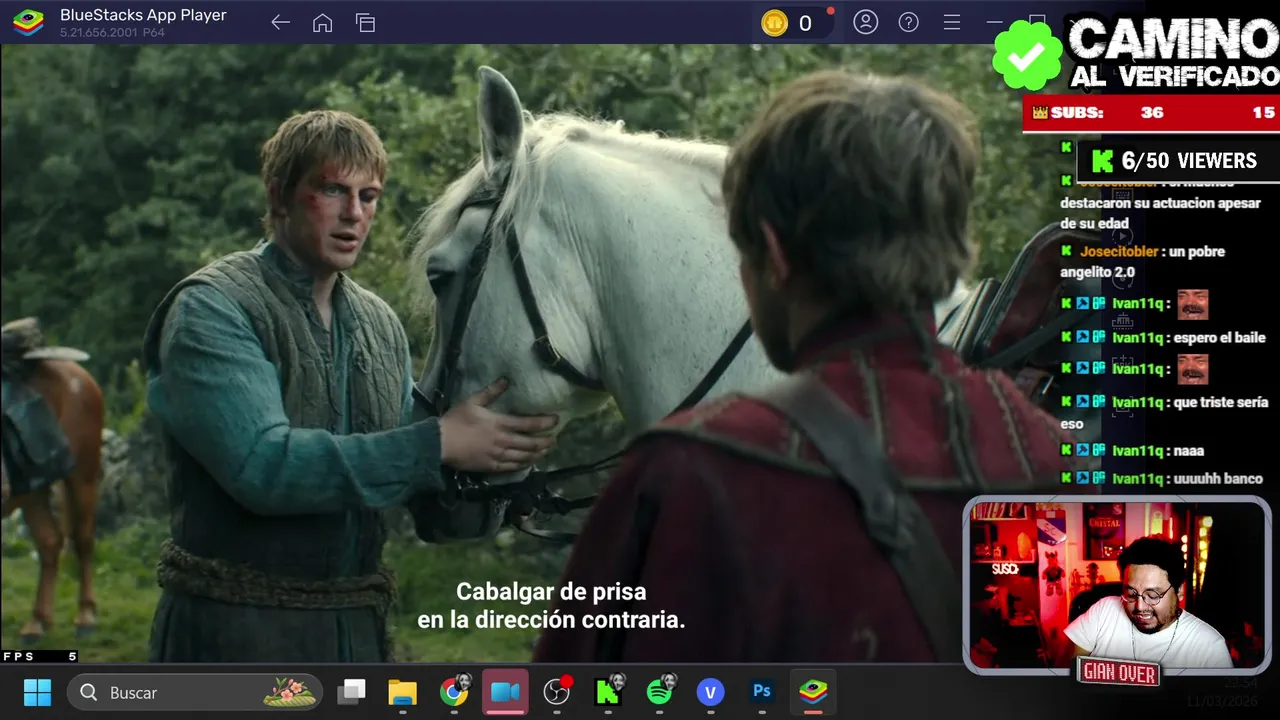1280x720 pixels.
Task: Switch to Spotify on the taskbar
Action: tap(660, 691)
